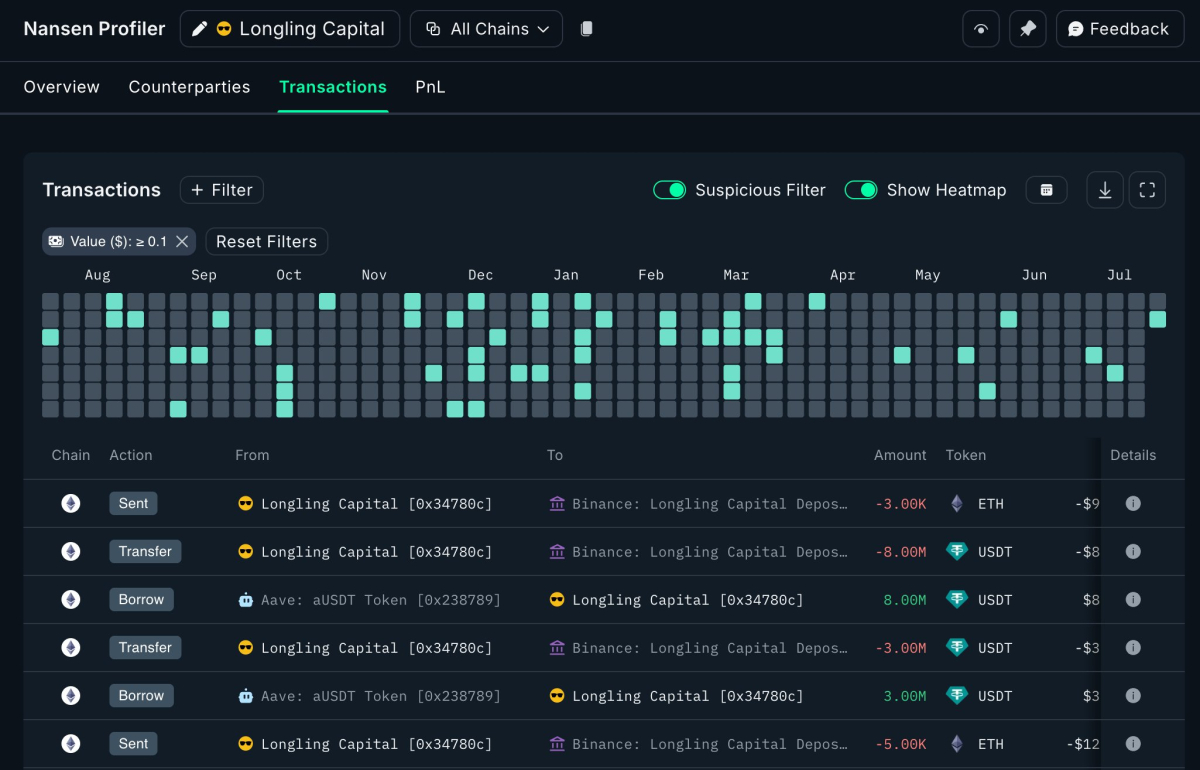Pin this profile with the pin icon
The height and width of the screenshot is (770, 1200).
[x=1028, y=29]
